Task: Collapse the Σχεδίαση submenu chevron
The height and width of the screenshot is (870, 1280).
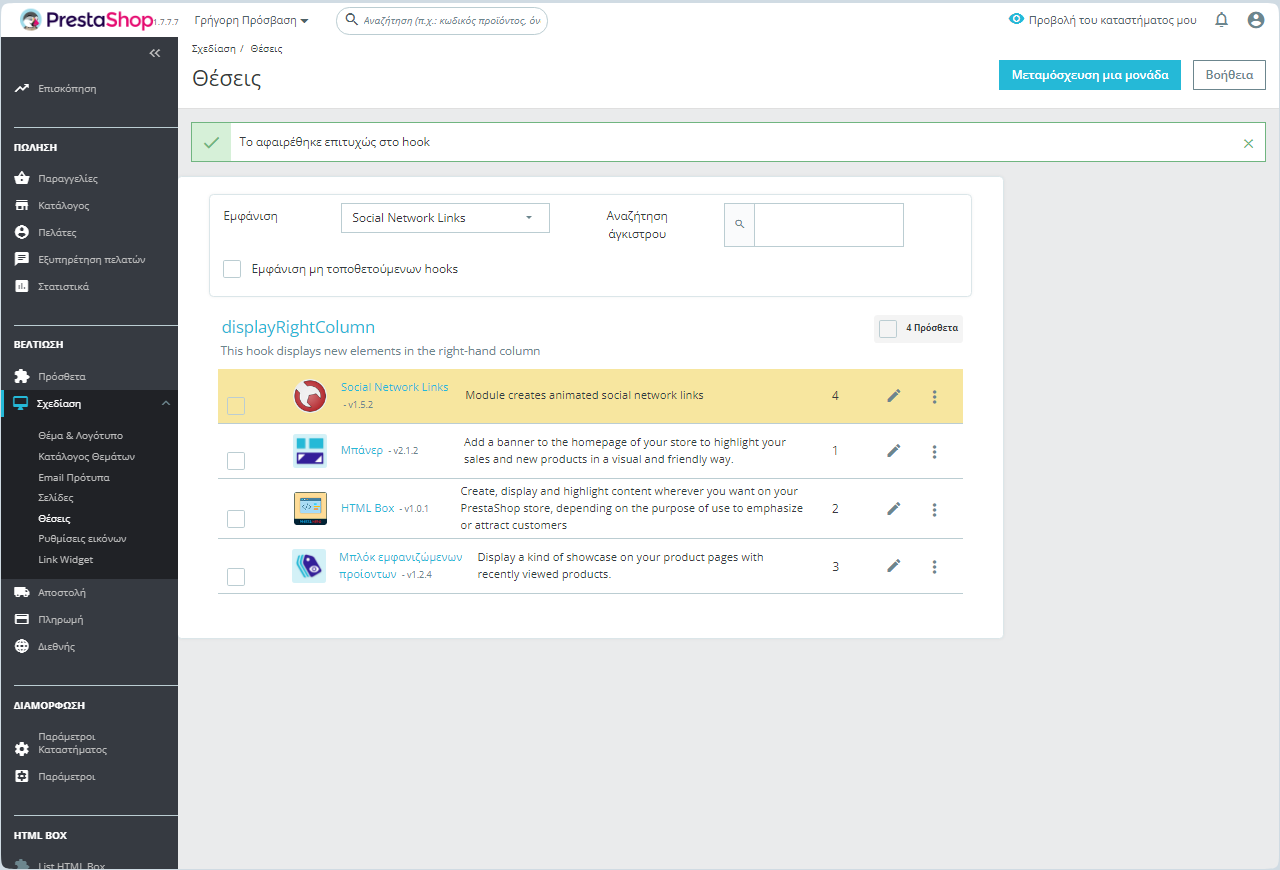Action: point(166,403)
